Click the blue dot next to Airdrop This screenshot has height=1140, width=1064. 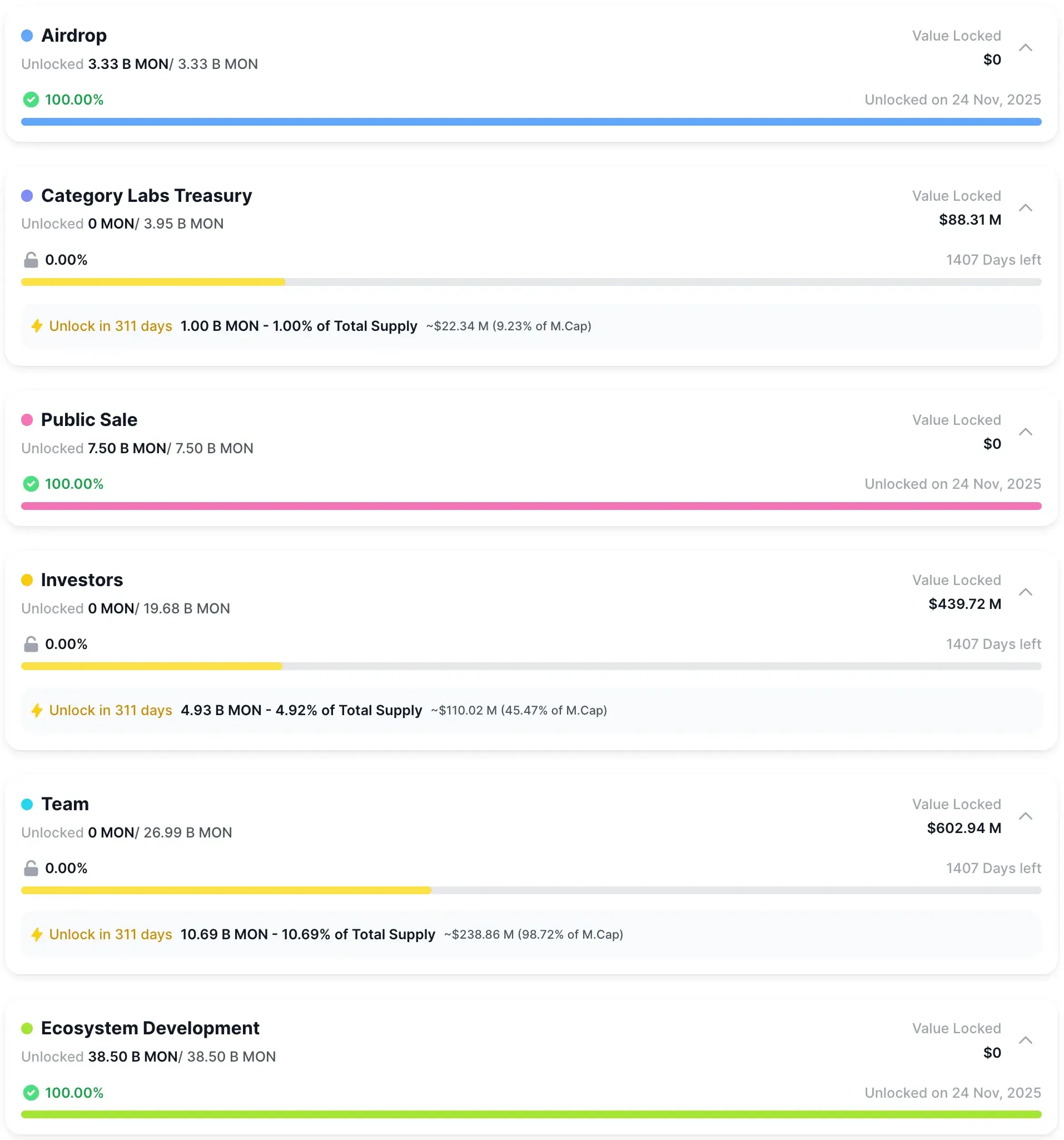click(x=27, y=36)
